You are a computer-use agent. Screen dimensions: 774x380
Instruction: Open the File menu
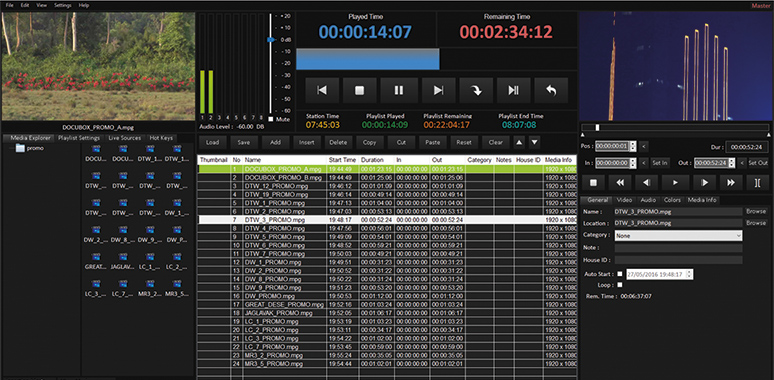click(9, 5)
